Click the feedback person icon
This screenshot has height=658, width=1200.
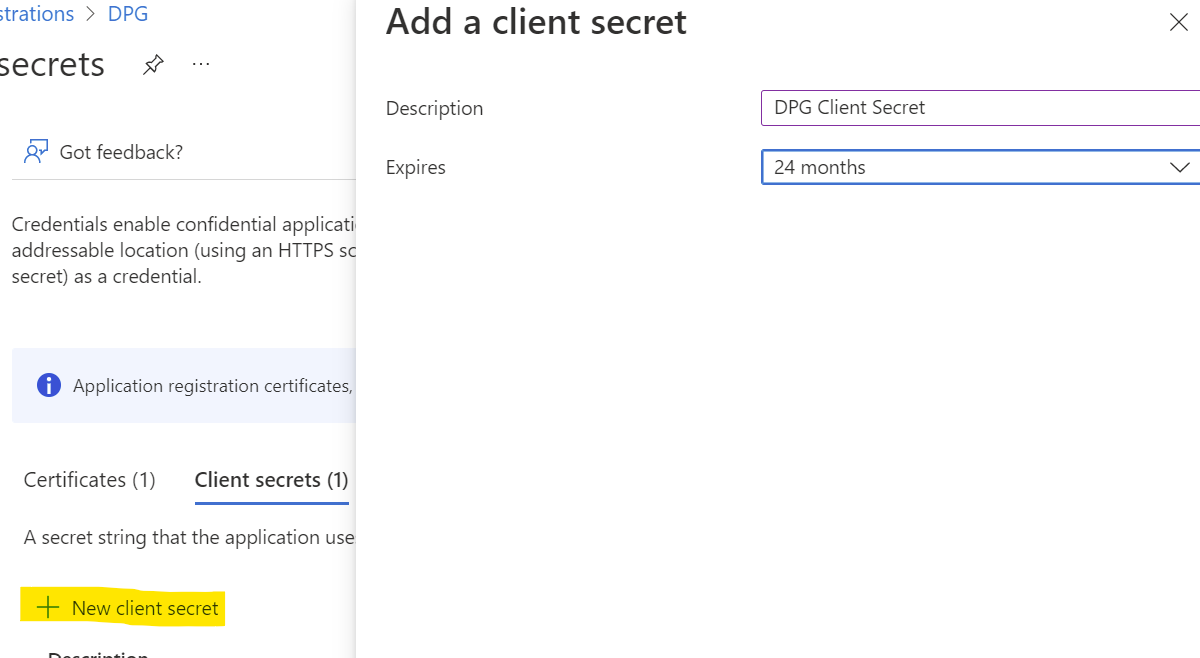coord(36,152)
